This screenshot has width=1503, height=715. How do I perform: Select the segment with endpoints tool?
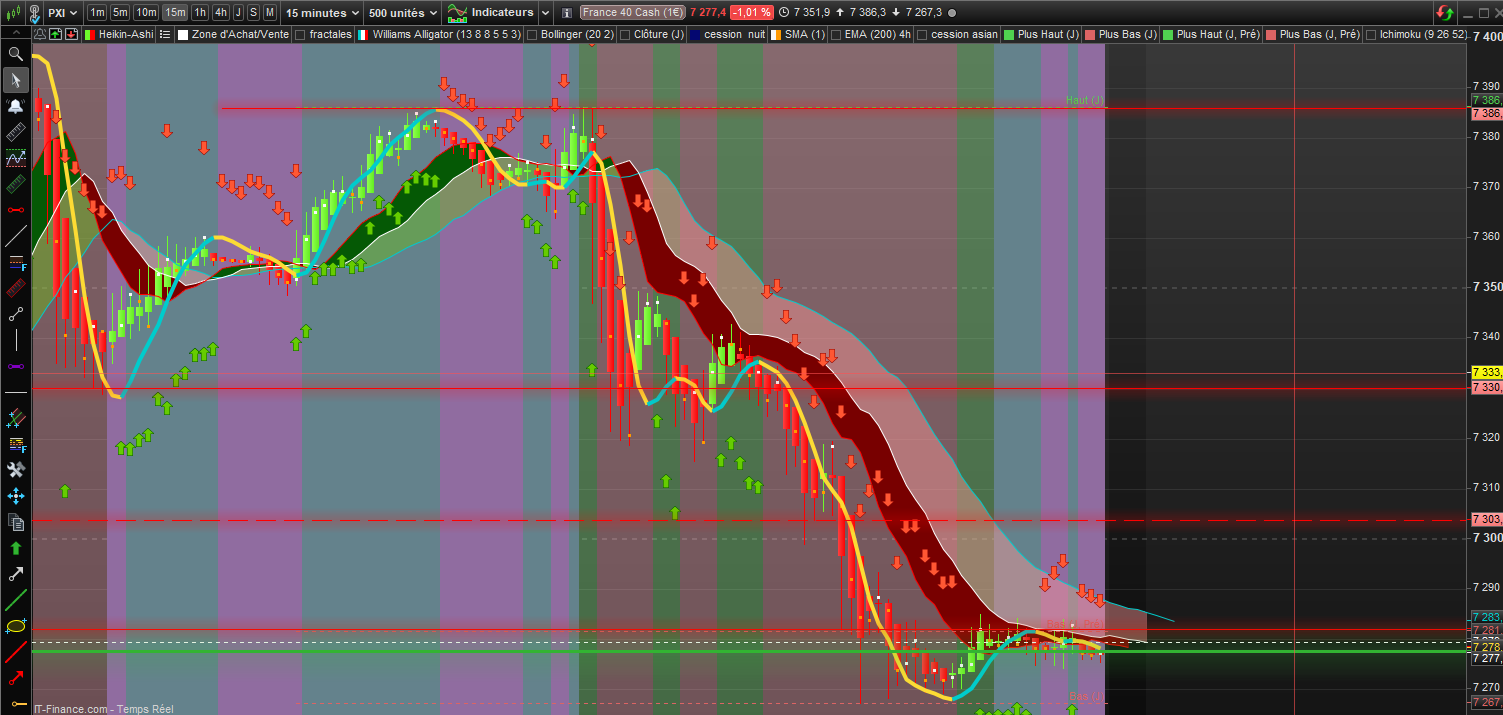[x=15, y=314]
